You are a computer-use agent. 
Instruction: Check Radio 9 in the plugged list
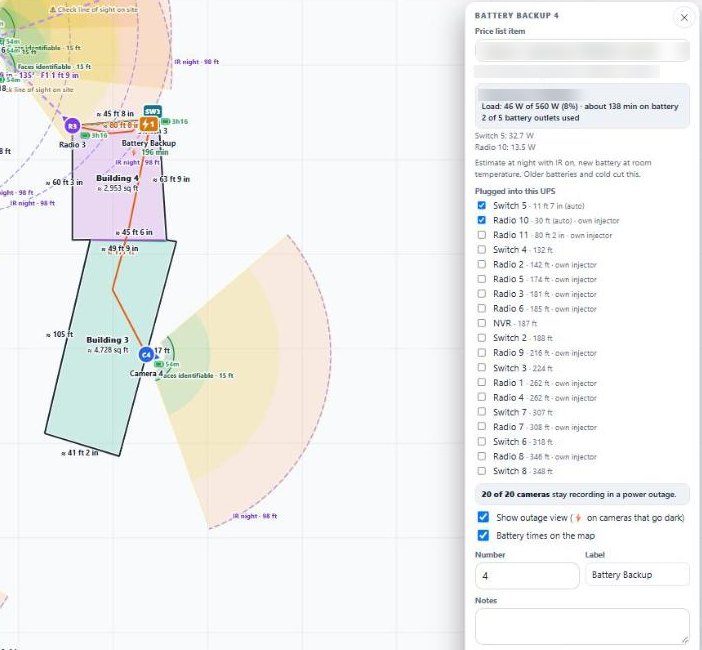(x=481, y=353)
